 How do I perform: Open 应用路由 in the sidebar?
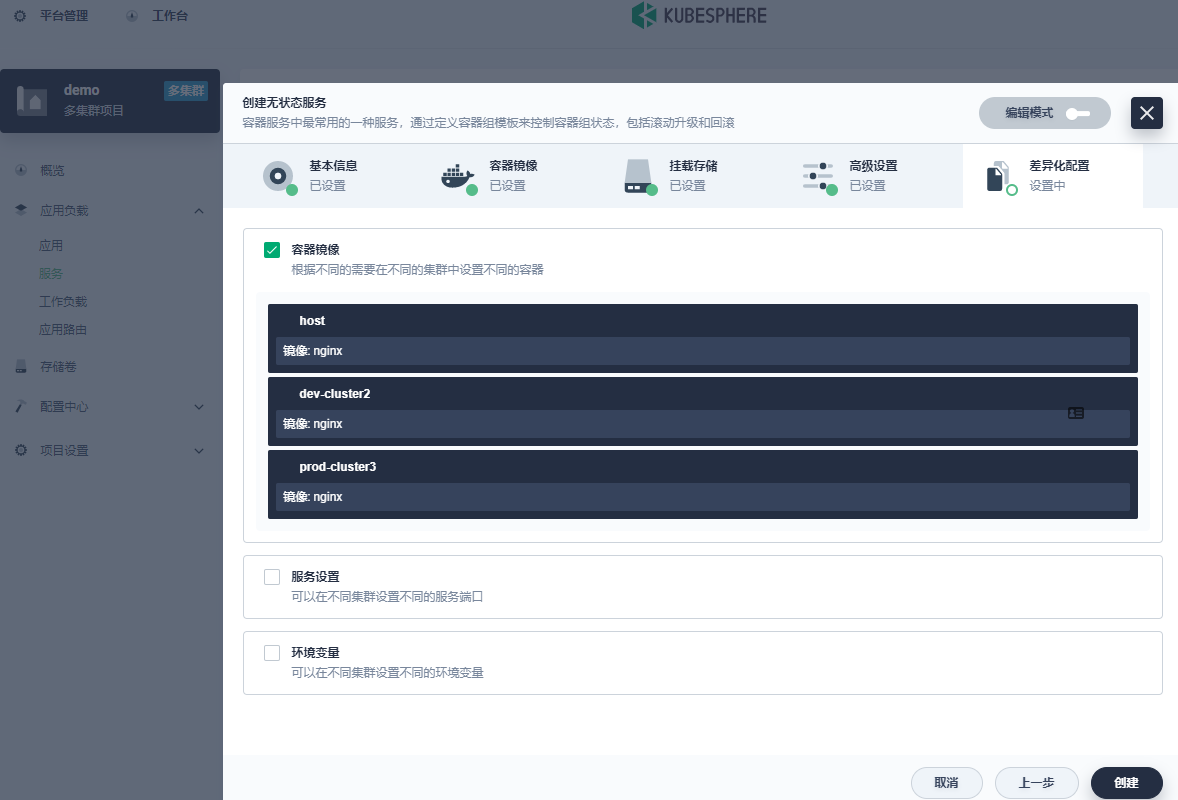63,329
